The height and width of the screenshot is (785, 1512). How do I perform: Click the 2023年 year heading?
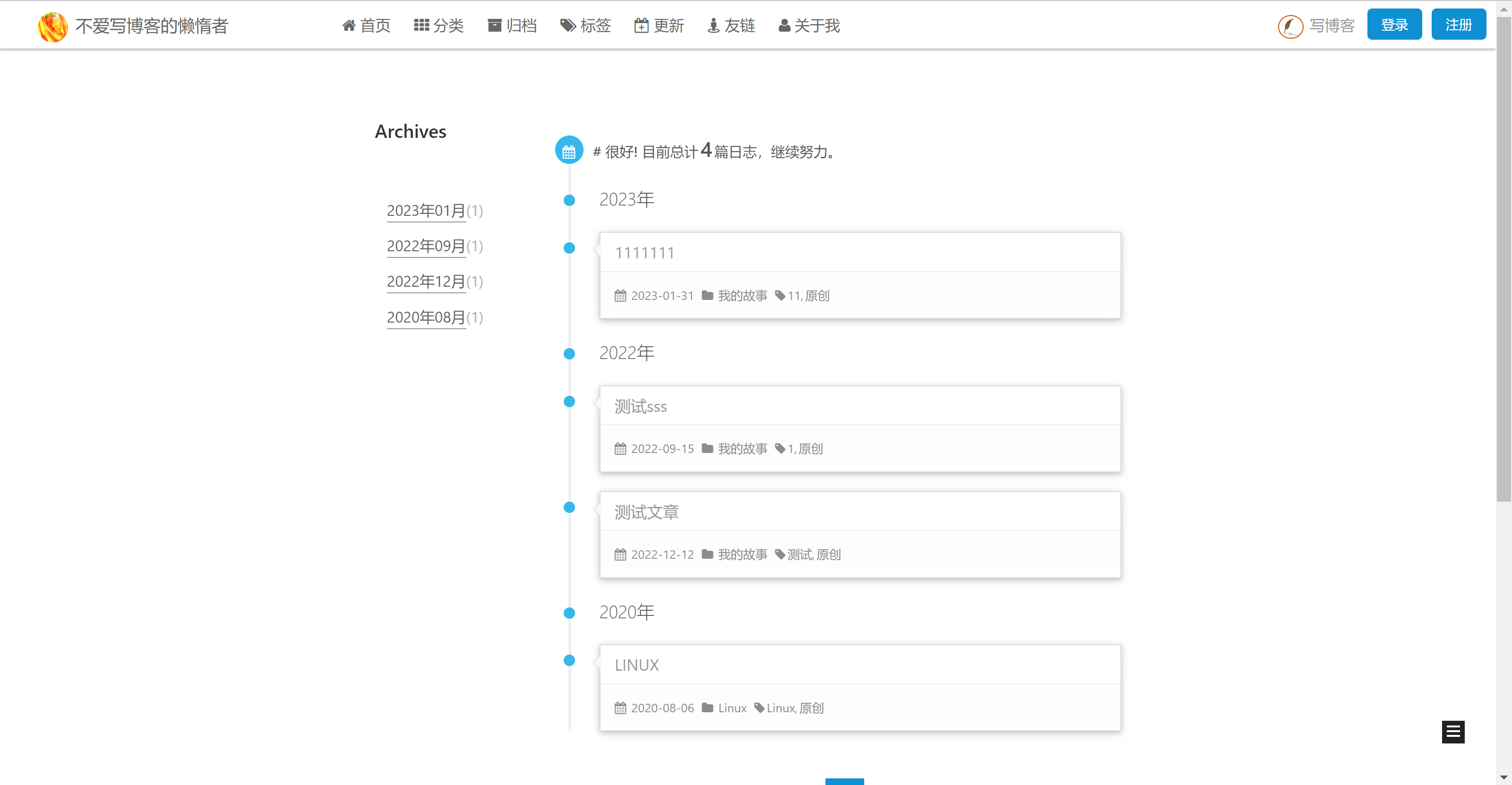coord(626,199)
